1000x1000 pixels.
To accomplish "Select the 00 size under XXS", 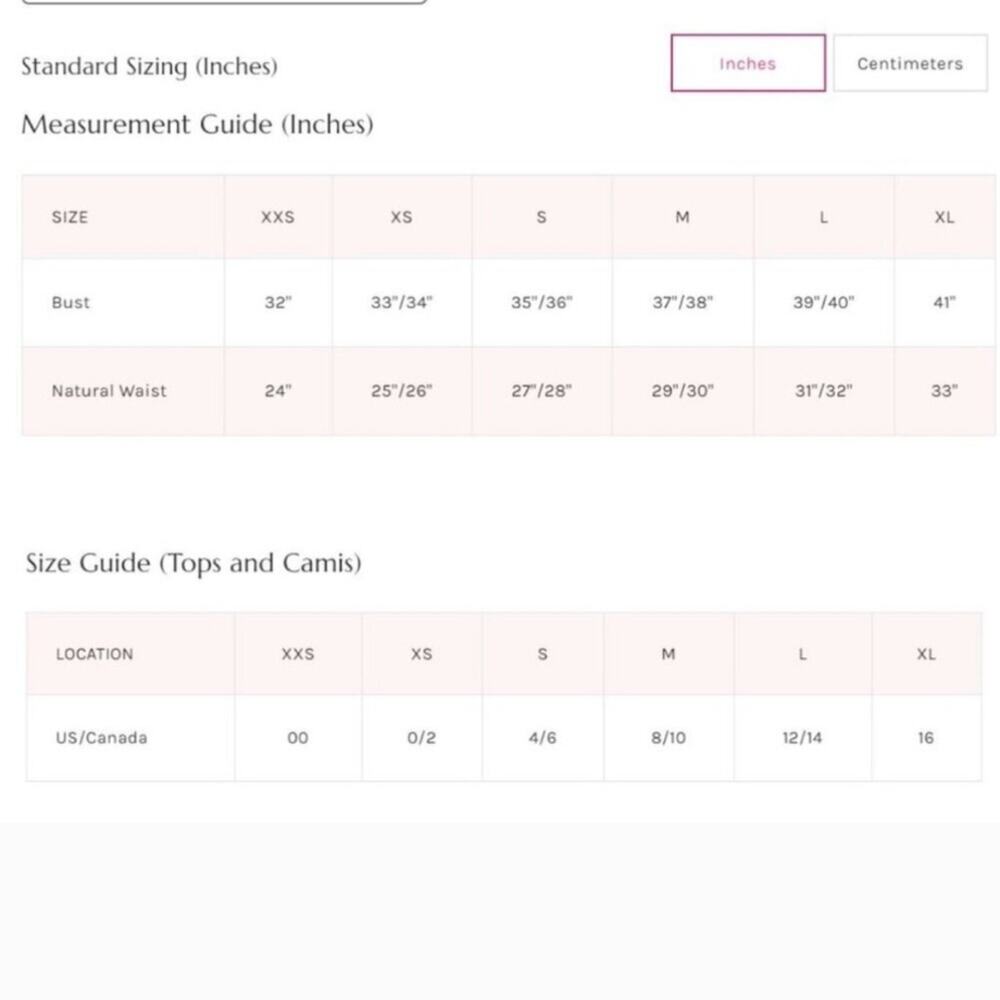I will click(297, 737).
